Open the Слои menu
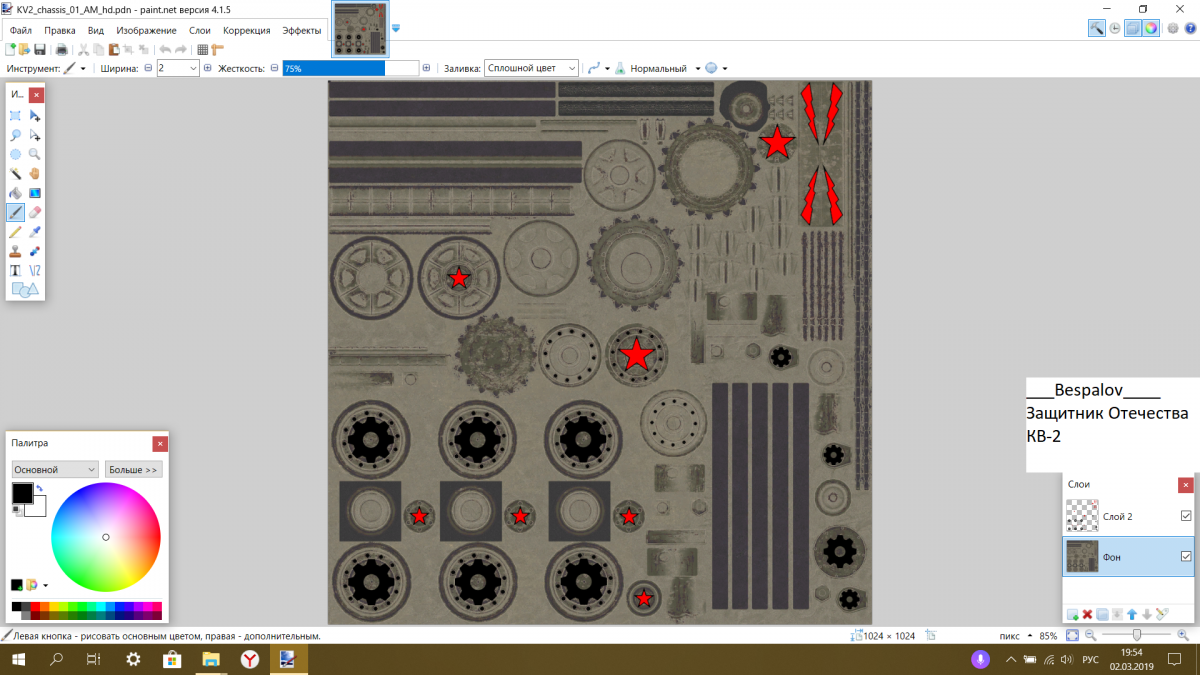Viewport: 1200px width, 675px height. pyautogui.click(x=200, y=30)
